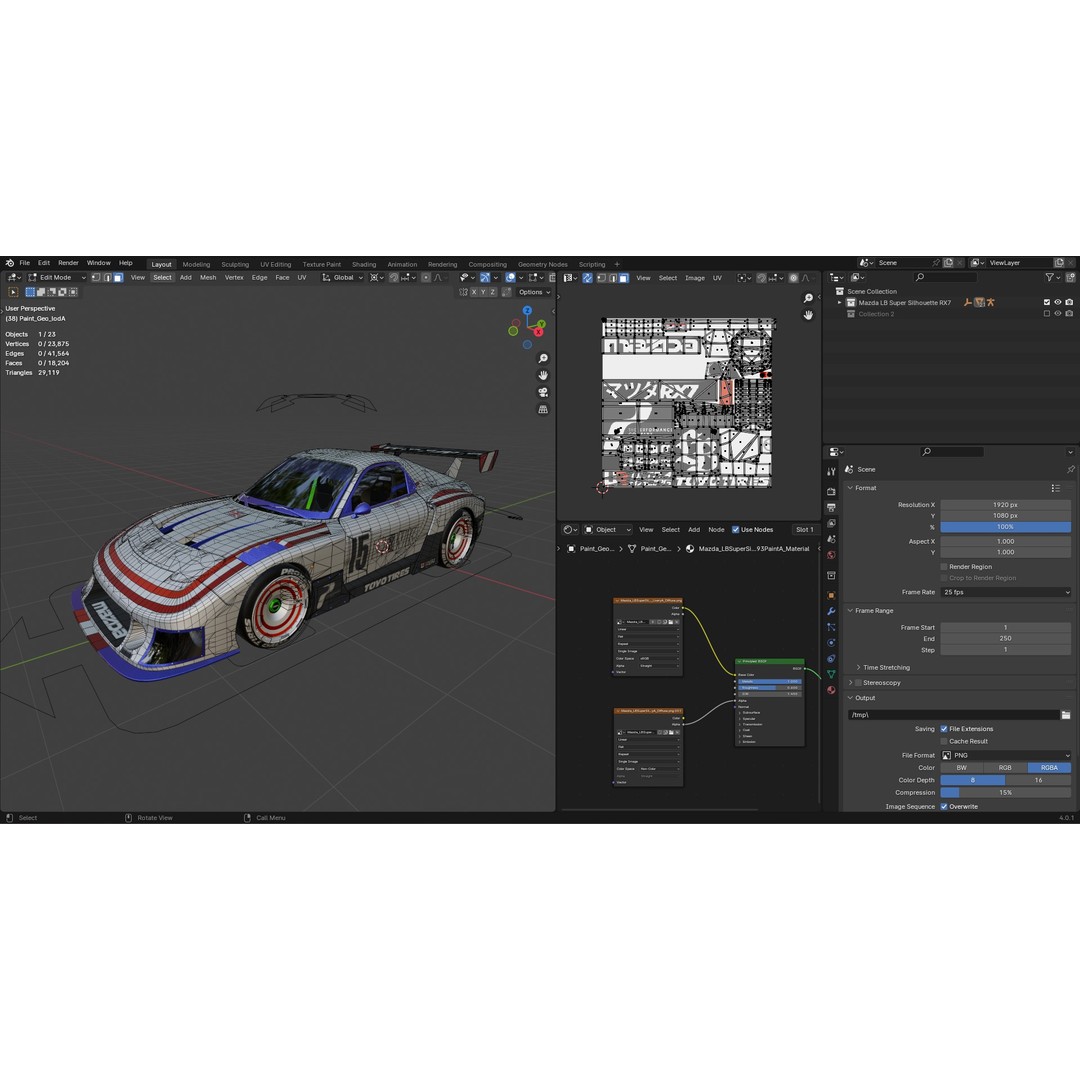Open the World properties tab icon

pyautogui.click(x=831, y=555)
